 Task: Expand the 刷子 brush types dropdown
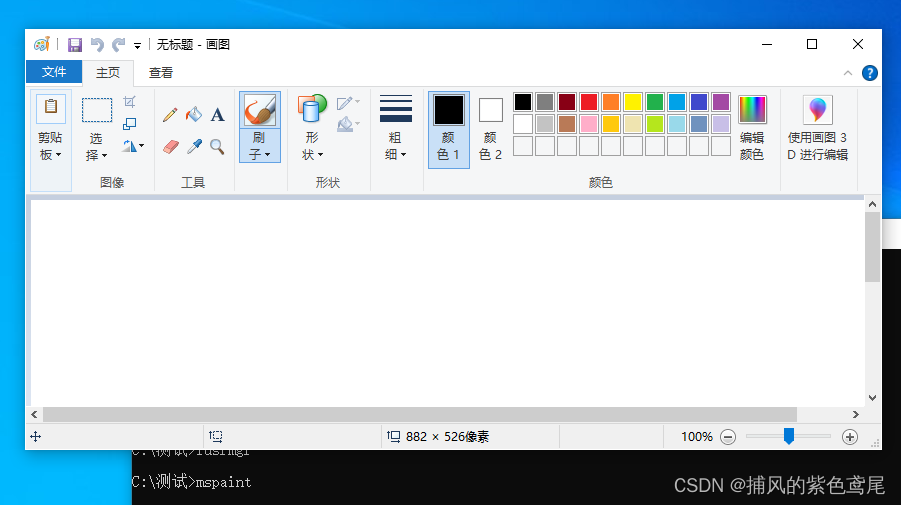click(260, 146)
